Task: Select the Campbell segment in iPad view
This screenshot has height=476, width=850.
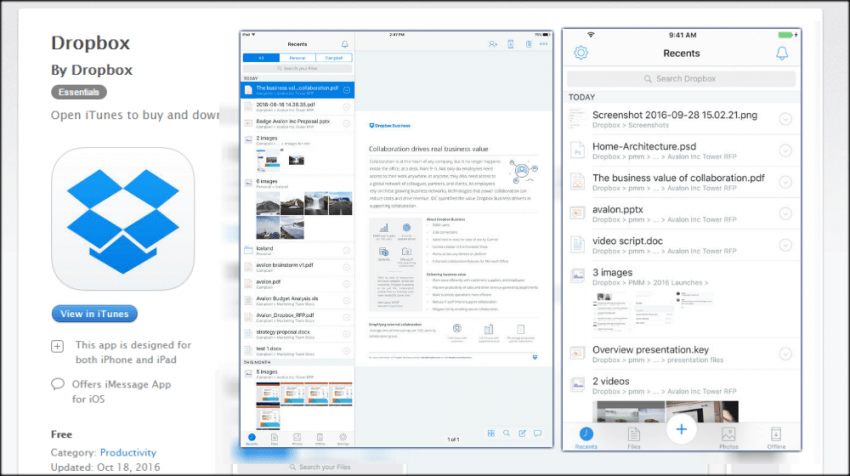Action: [x=334, y=57]
